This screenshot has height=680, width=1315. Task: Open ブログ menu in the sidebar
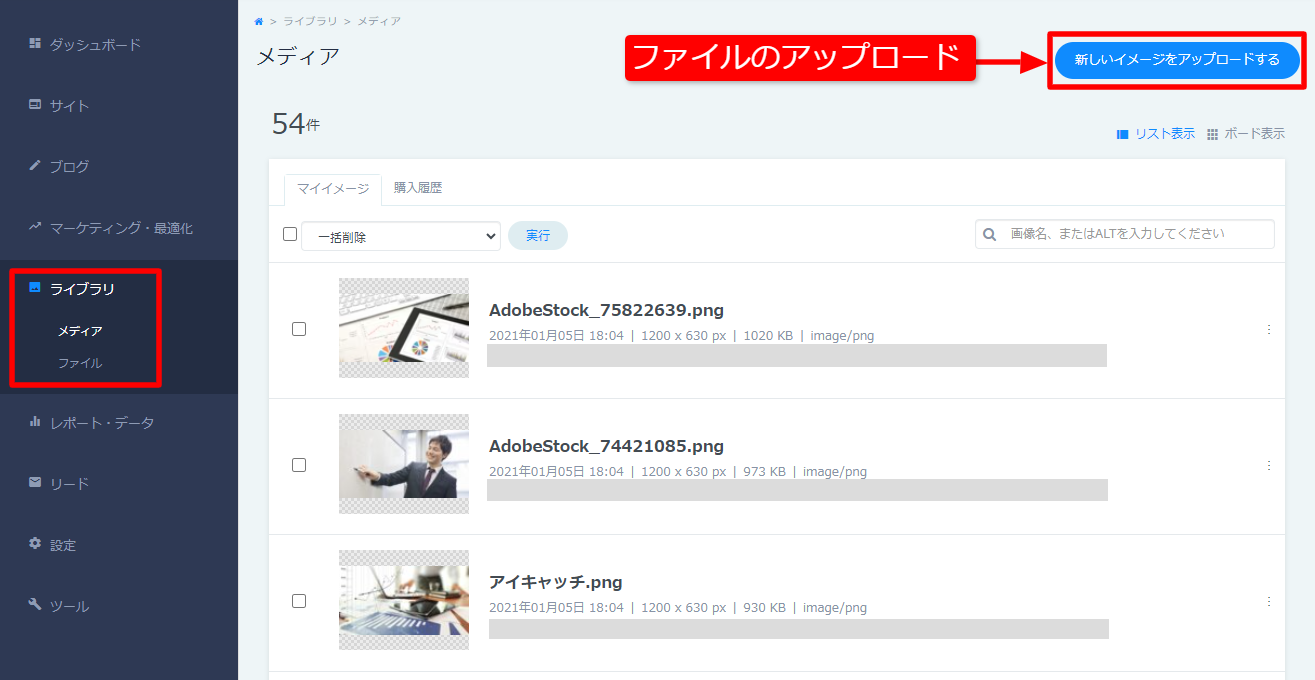[x=70, y=166]
